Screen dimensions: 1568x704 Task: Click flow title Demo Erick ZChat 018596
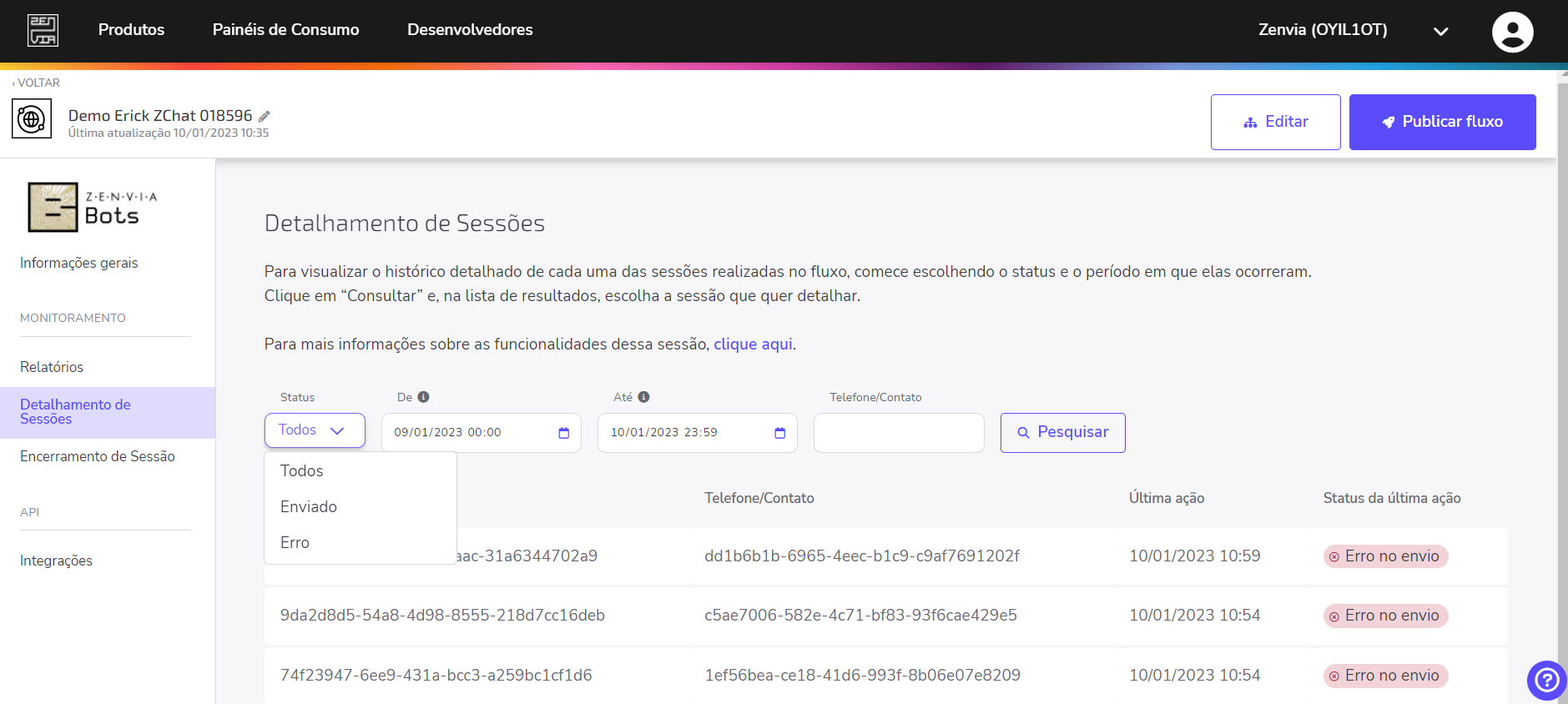tap(160, 116)
